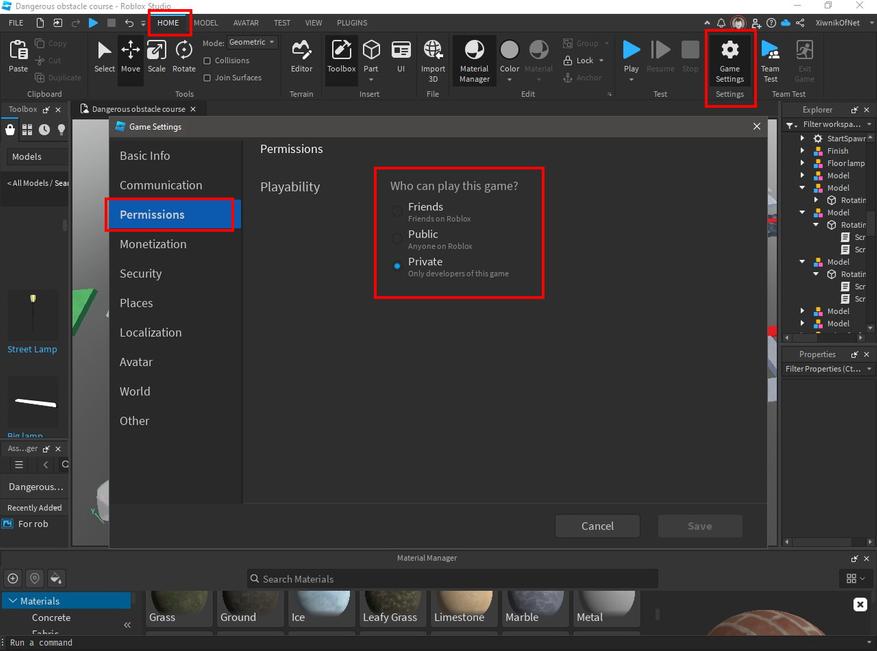Open Filter Properties dropdown arrow
The height and width of the screenshot is (651, 877).
[x=869, y=369]
